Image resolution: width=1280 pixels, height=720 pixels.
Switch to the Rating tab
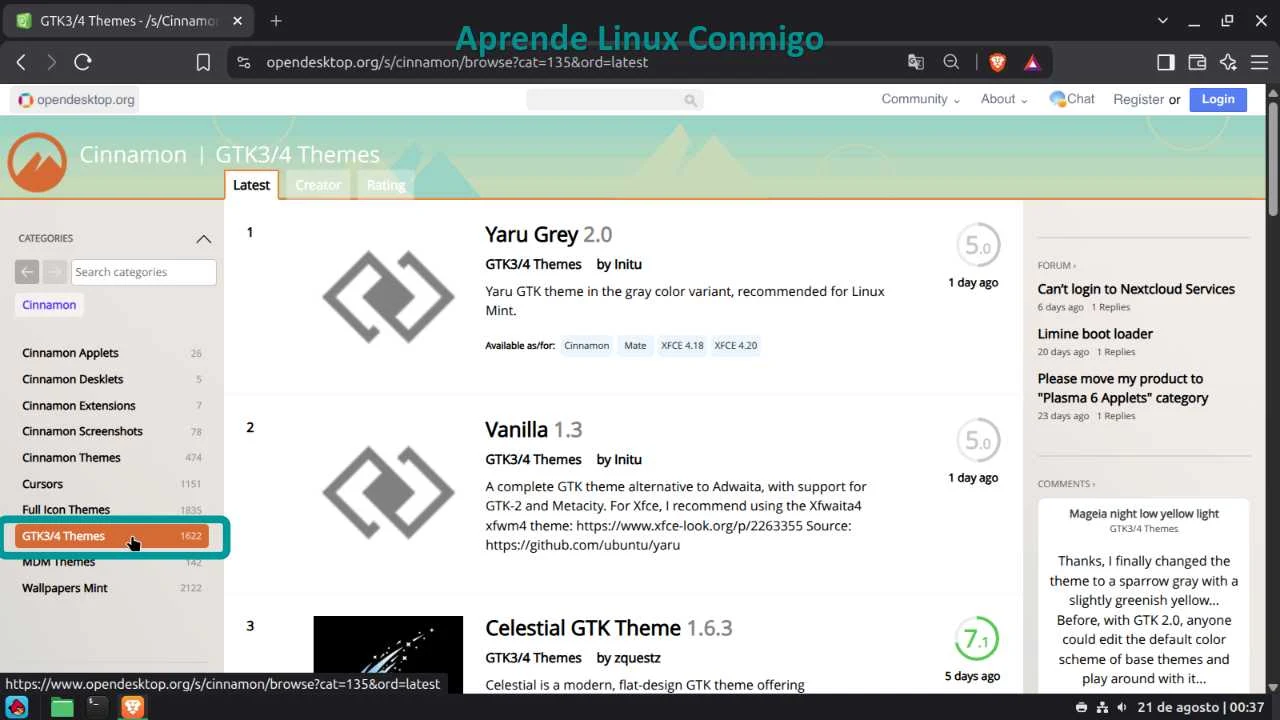coord(386,185)
